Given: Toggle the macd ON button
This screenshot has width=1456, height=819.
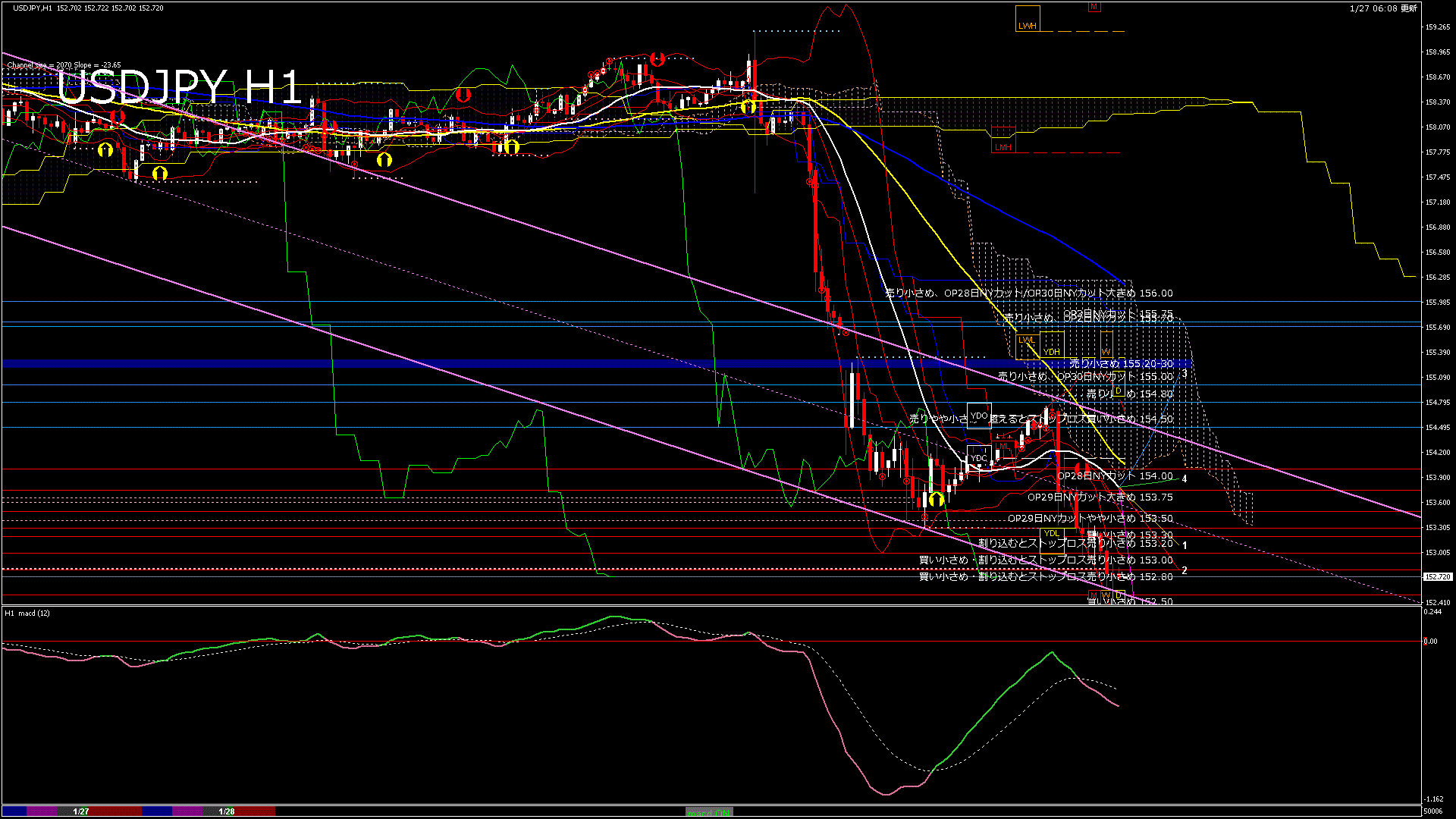Looking at the screenshot, I should pyautogui.click(x=709, y=812).
